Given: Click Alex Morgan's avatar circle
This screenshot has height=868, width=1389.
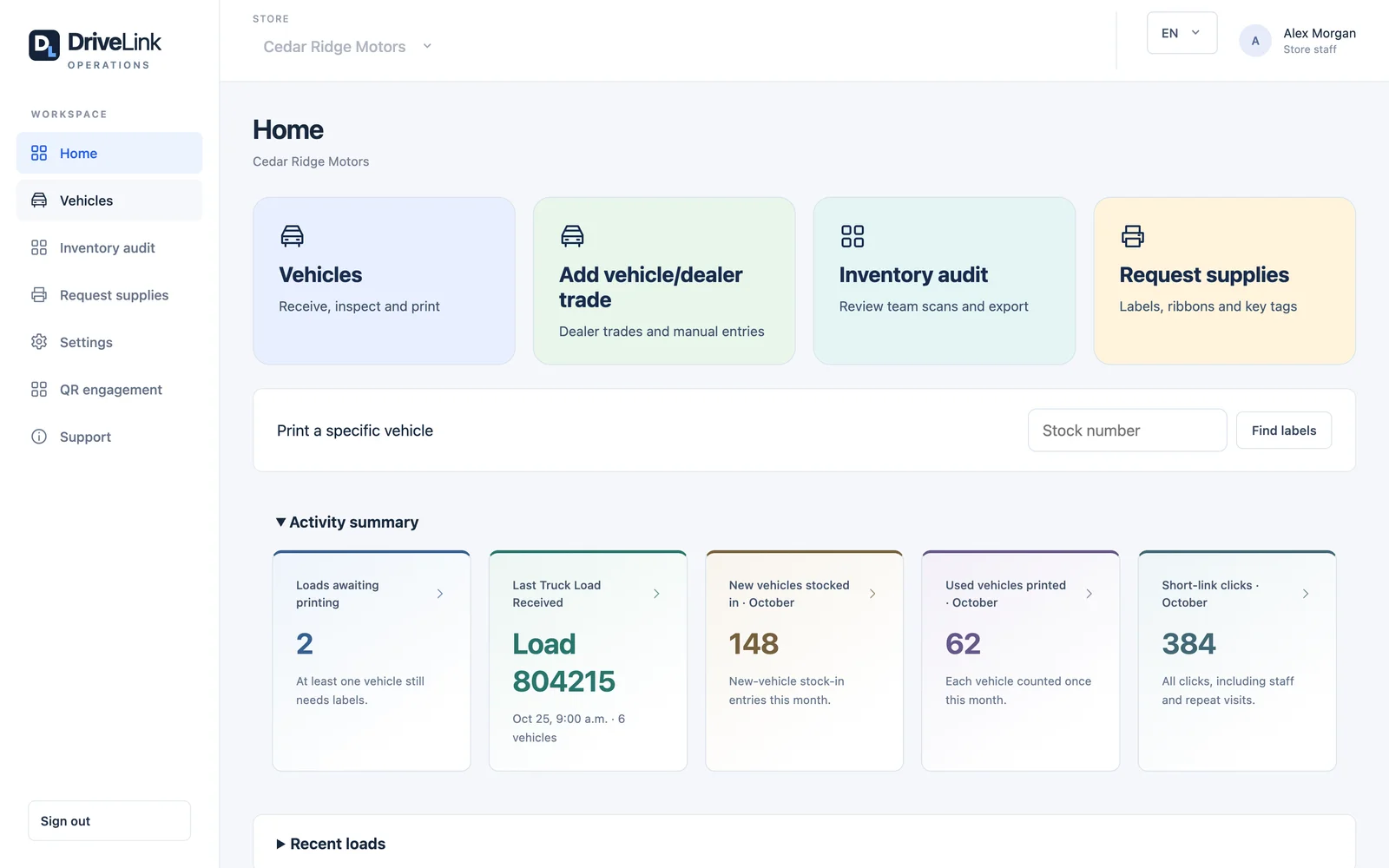Looking at the screenshot, I should click(1255, 41).
